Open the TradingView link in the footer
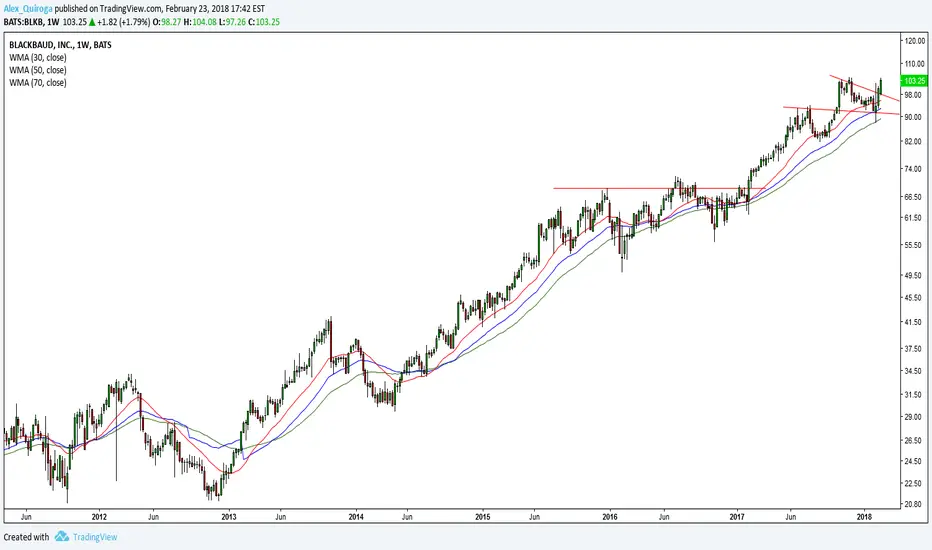The image size is (932, 550). [95, 537]
